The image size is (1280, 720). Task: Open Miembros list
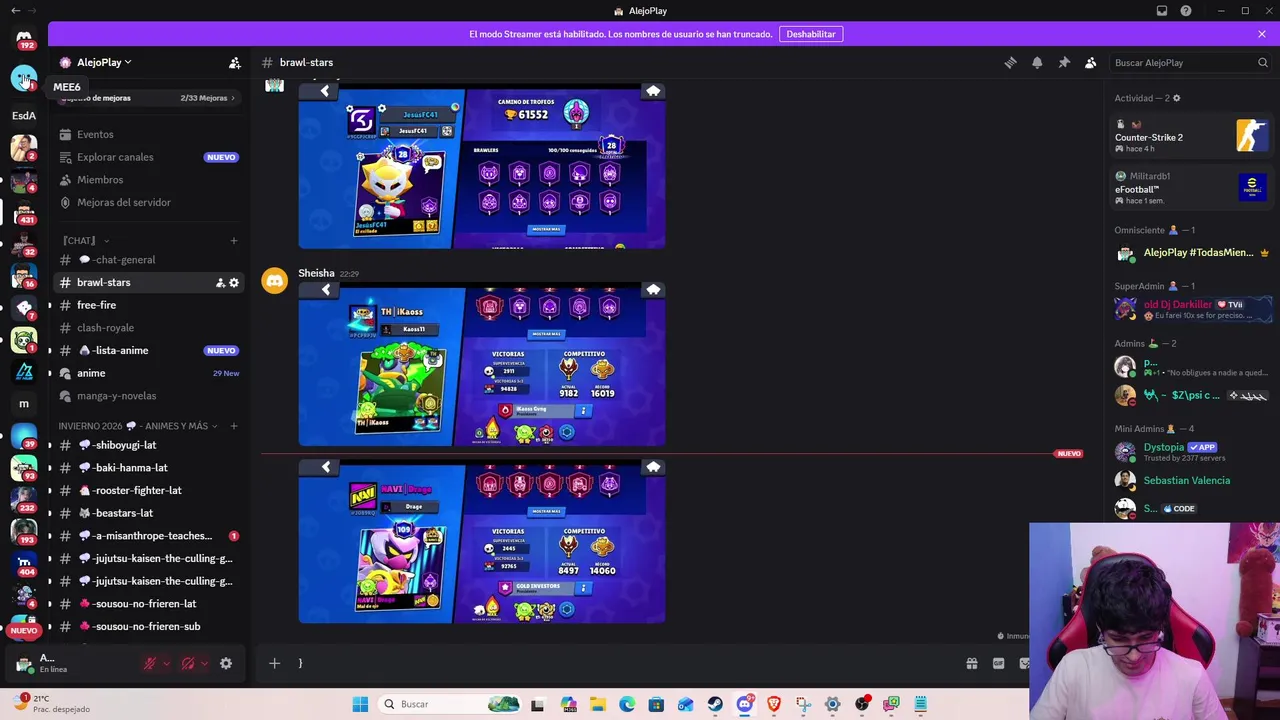[148, 180]
